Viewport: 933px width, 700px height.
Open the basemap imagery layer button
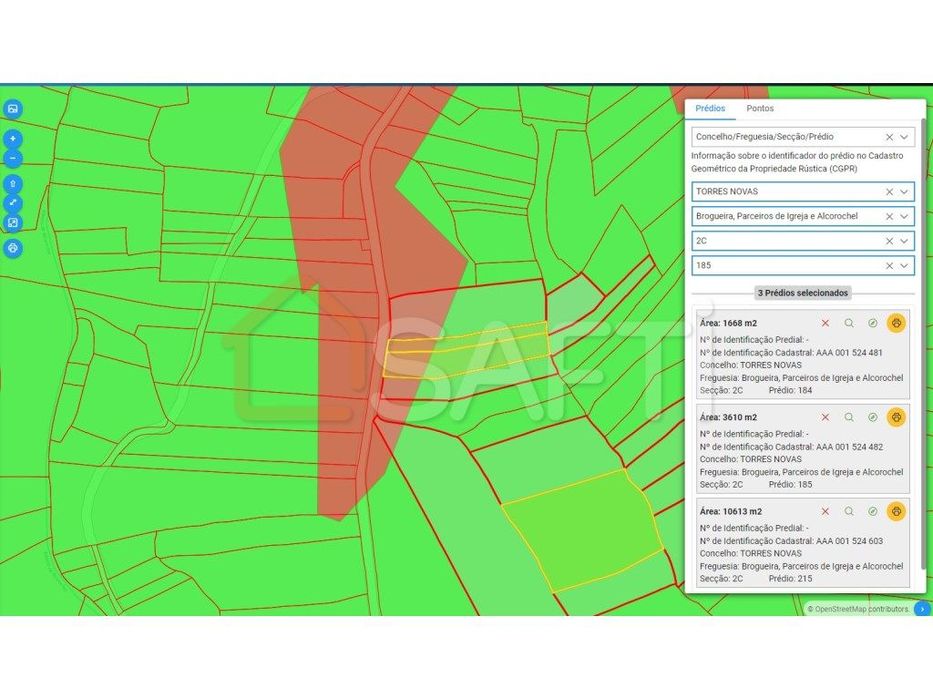pos(13,109)
